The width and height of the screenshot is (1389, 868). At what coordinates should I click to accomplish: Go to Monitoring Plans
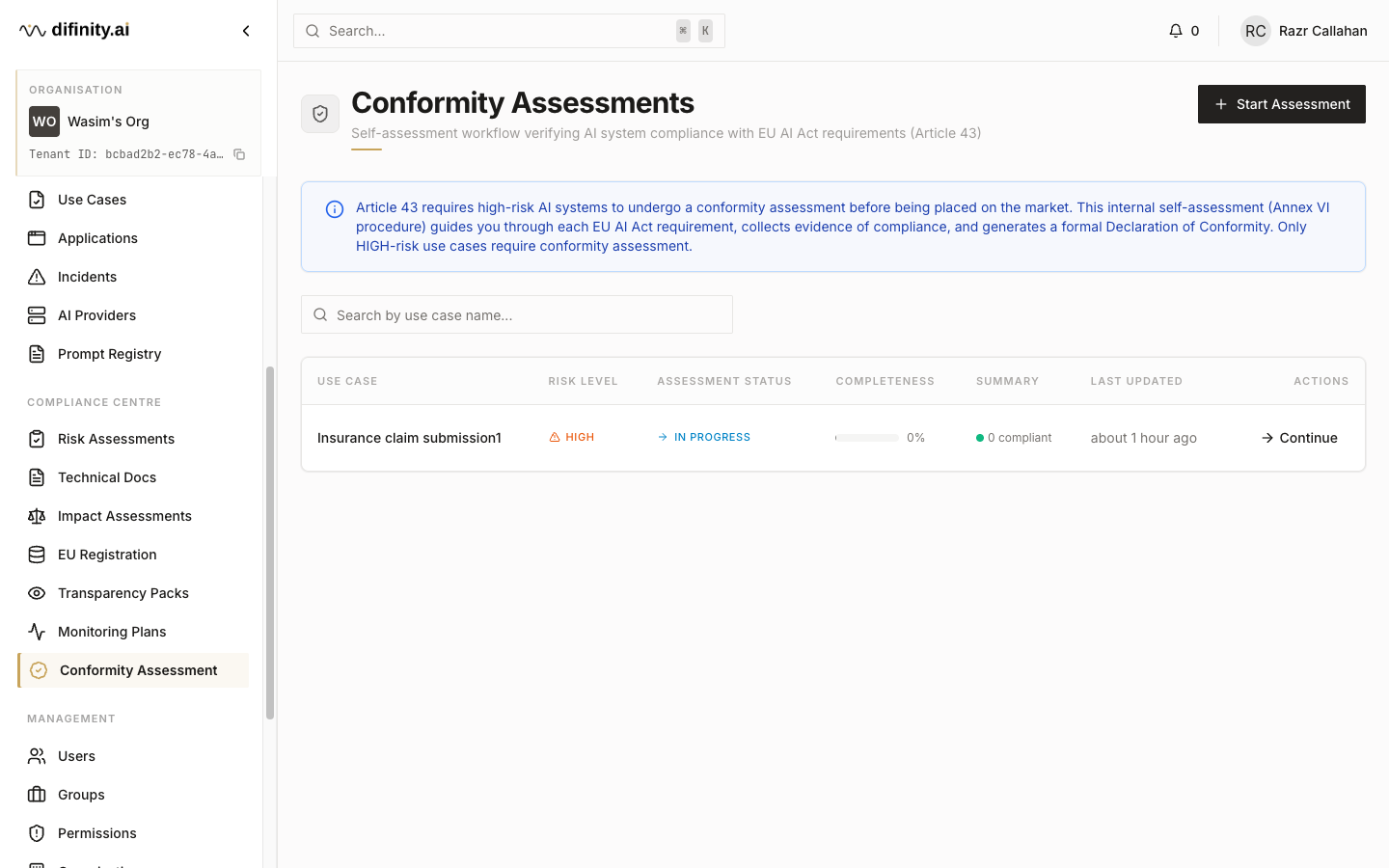coord(133,632)
